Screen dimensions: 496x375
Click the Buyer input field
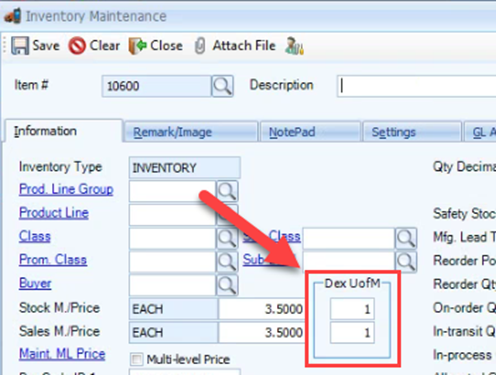[172, 285]
